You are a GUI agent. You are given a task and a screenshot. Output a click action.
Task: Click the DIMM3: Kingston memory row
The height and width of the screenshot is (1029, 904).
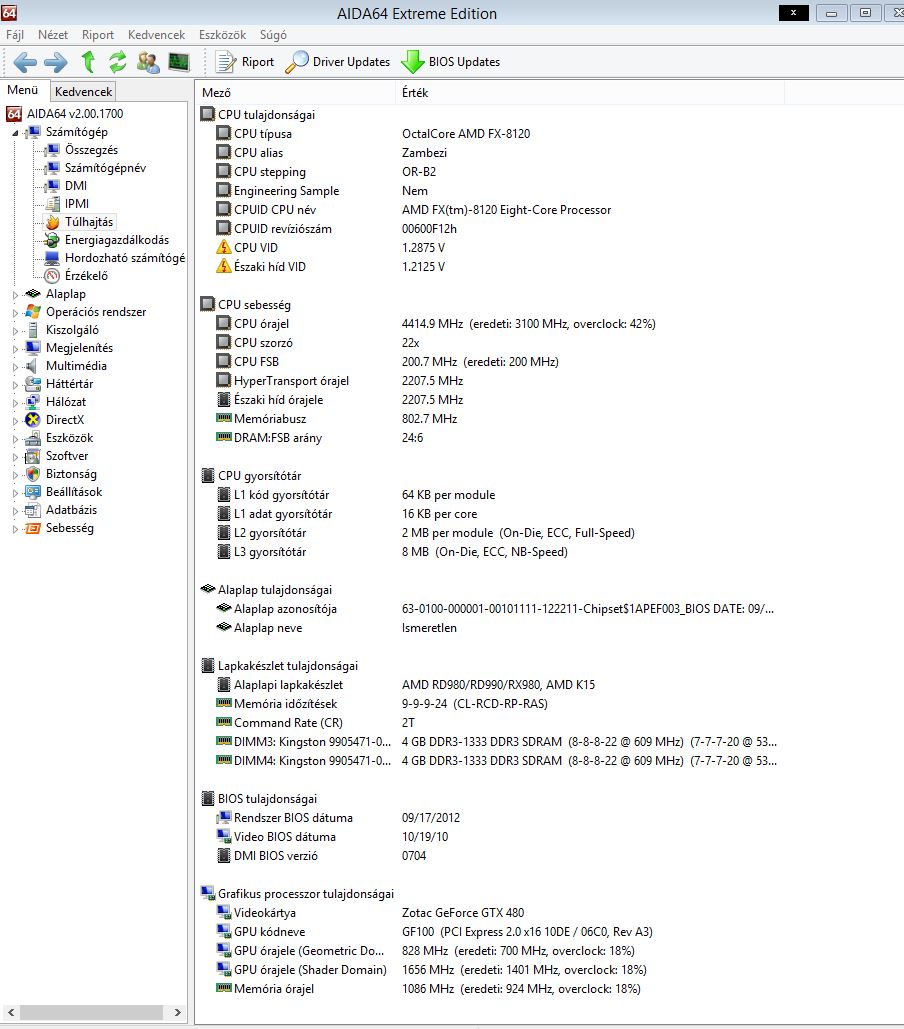pos(496,742)
